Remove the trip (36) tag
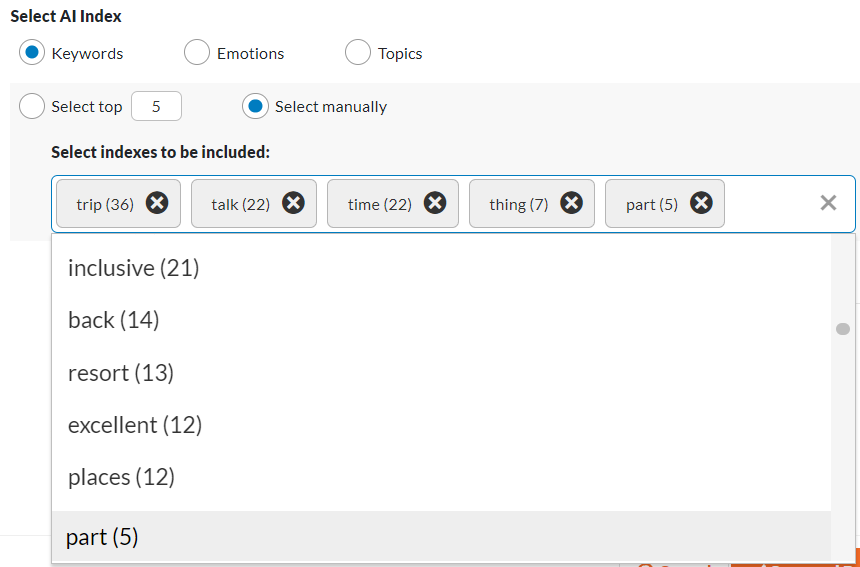 point(157,203)
